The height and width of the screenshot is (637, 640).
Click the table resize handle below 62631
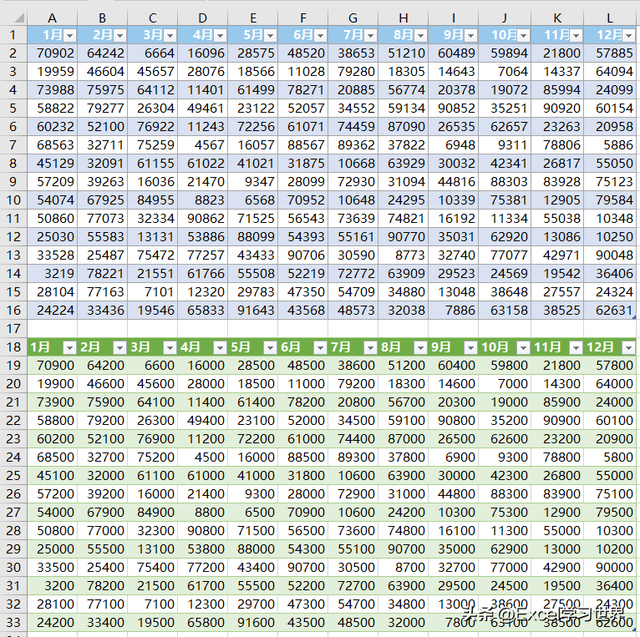click(634, 317)
